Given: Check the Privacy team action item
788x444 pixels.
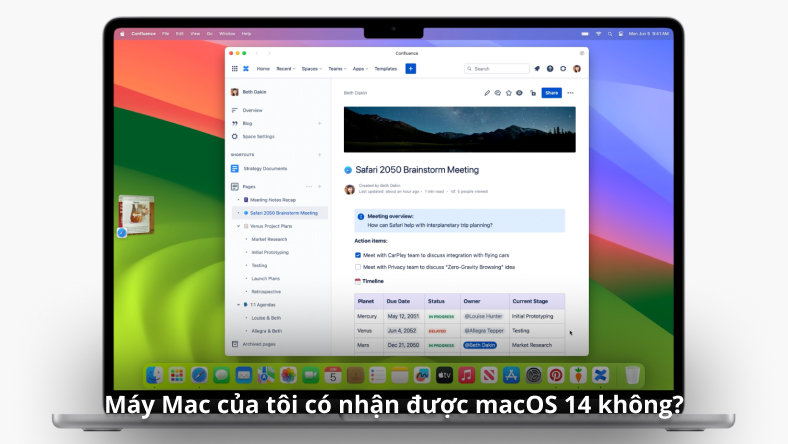Looking at the screenshot, I should (358, 267).
